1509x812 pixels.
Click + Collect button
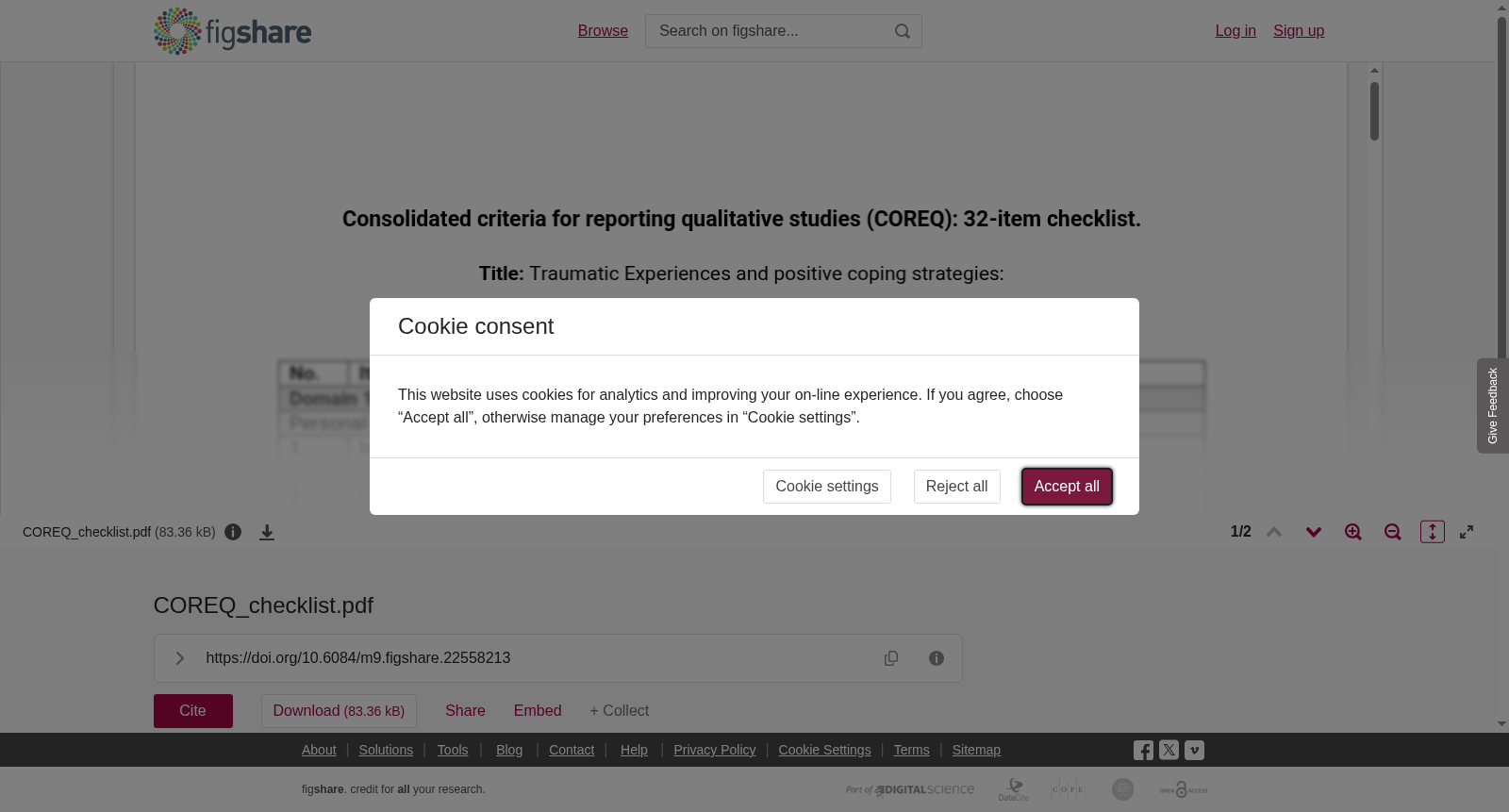pyautogui.click(x=620, y=711)
